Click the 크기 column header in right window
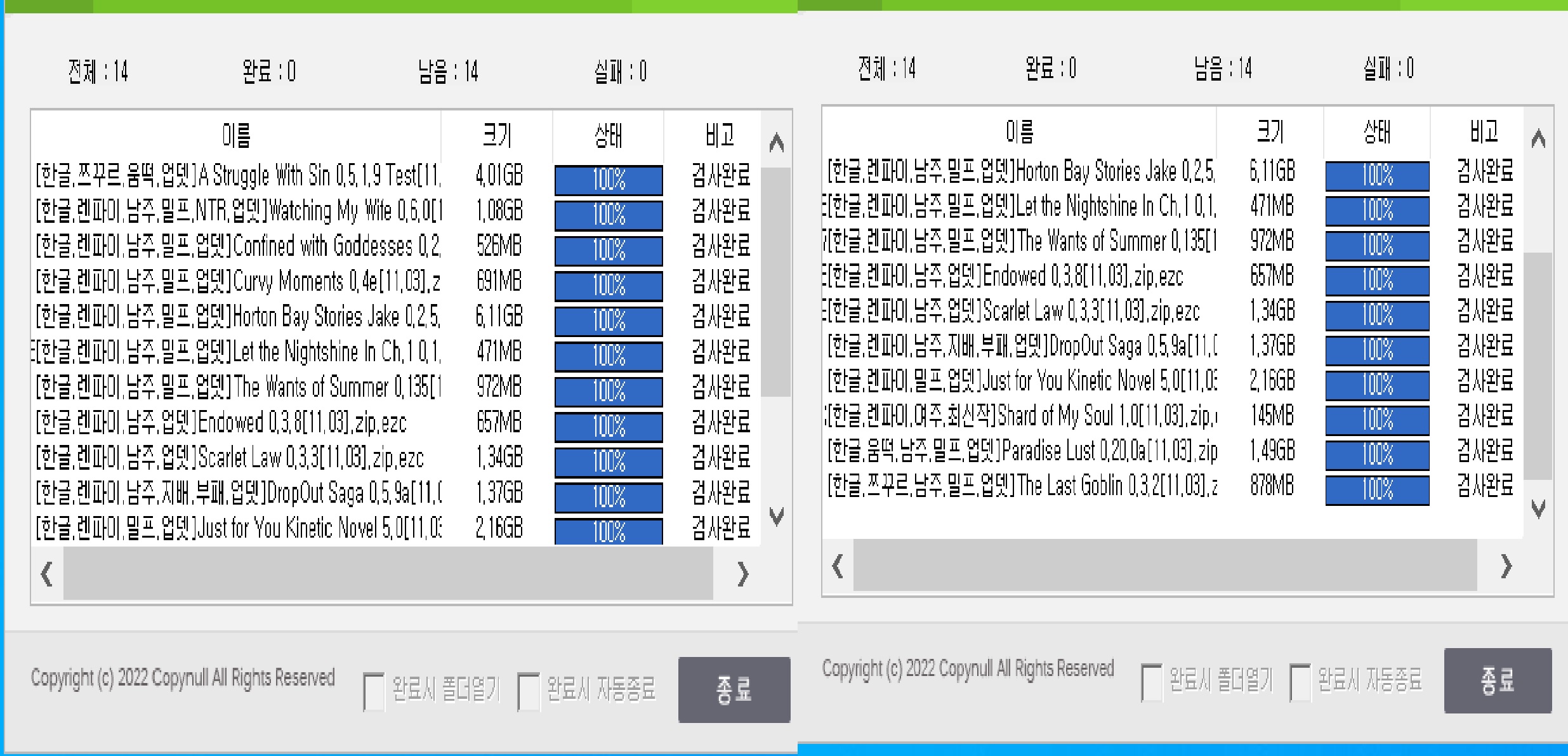The height and width of the screenshot is (756, 1568). click(x=1270, y=131)
